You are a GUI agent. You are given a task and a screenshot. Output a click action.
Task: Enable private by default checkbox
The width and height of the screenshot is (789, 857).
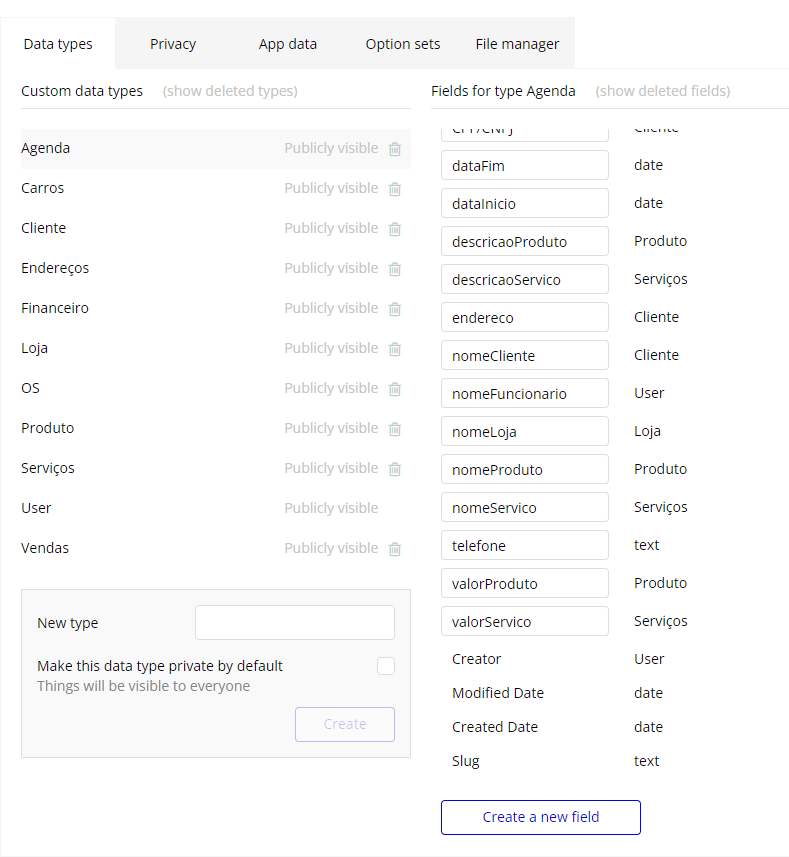(386, 666)
